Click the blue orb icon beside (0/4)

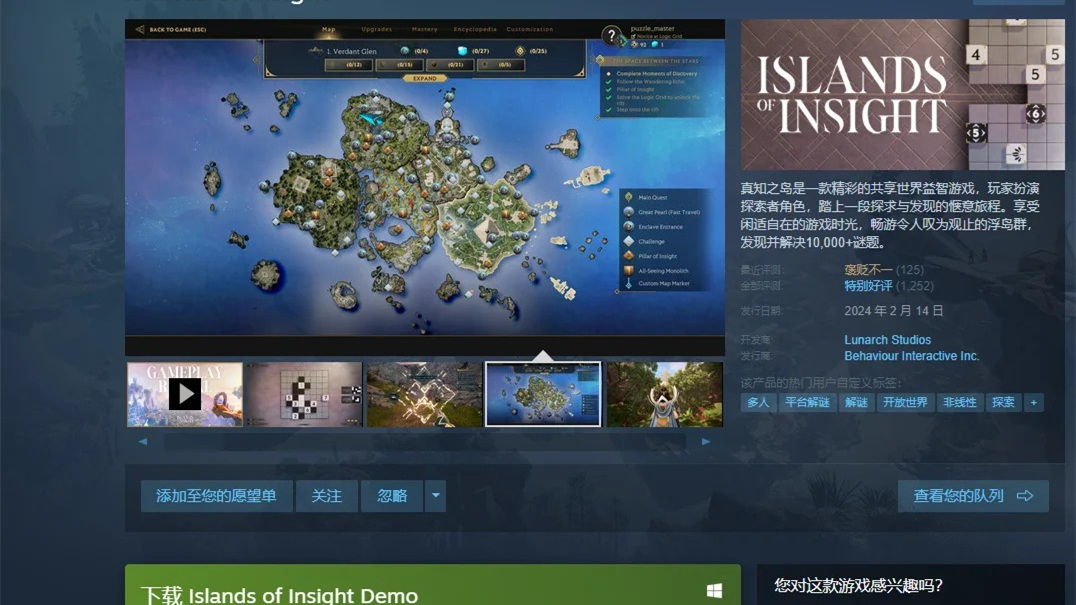point(405,51)
